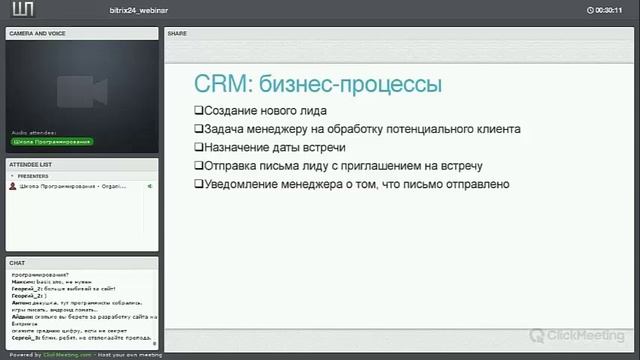The width and height of the screenshot is (640, 360).
Task: Click the bullet box before 'Создание нового лида'
Action: pyautogui.click(x=198, y=110)
